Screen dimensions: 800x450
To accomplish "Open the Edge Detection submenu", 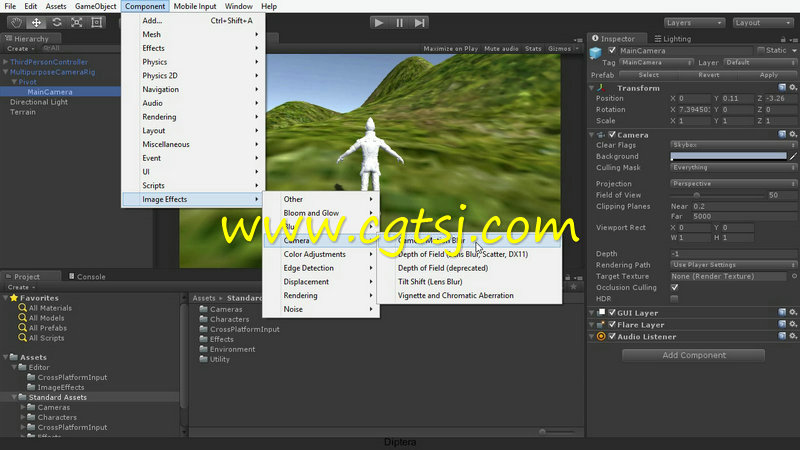I will point(321,268).
